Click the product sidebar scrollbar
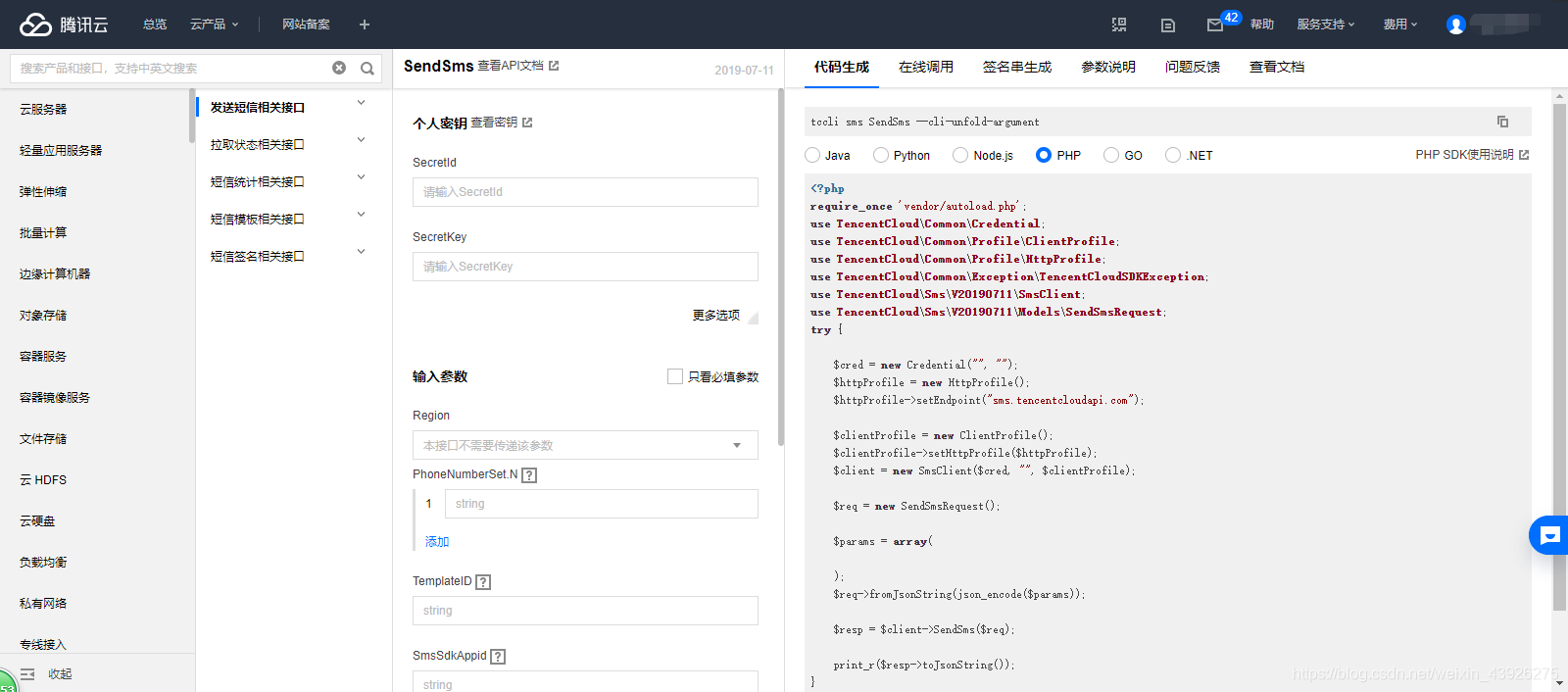 pos(192,116)
